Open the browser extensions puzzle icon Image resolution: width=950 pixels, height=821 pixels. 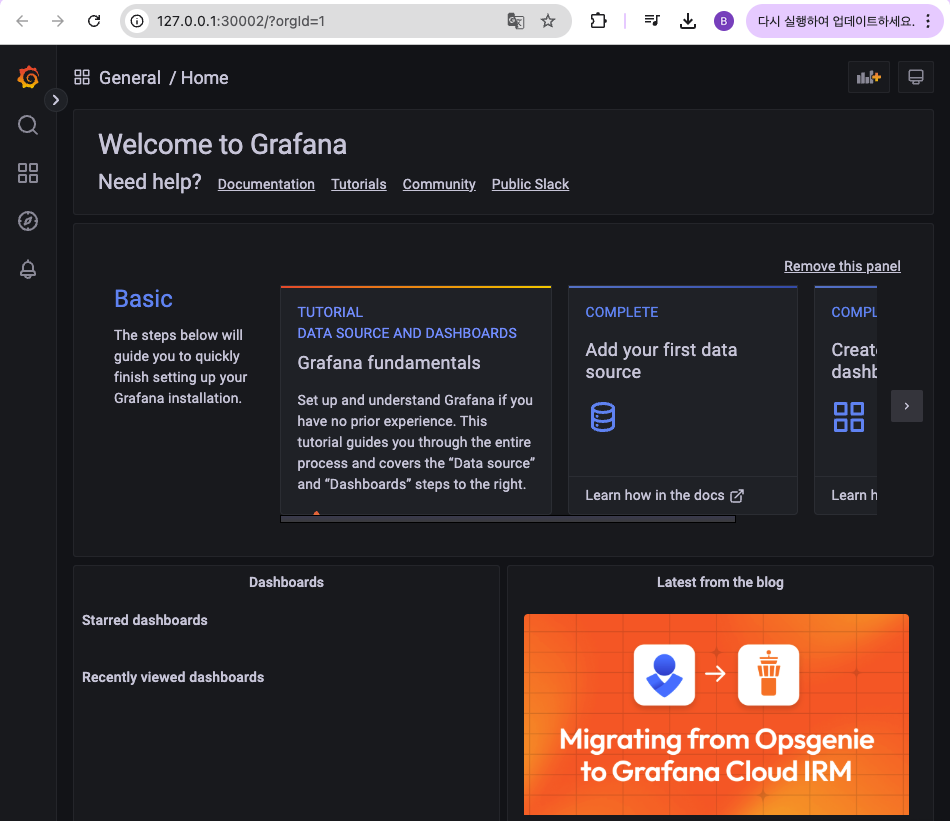(598, 21)
